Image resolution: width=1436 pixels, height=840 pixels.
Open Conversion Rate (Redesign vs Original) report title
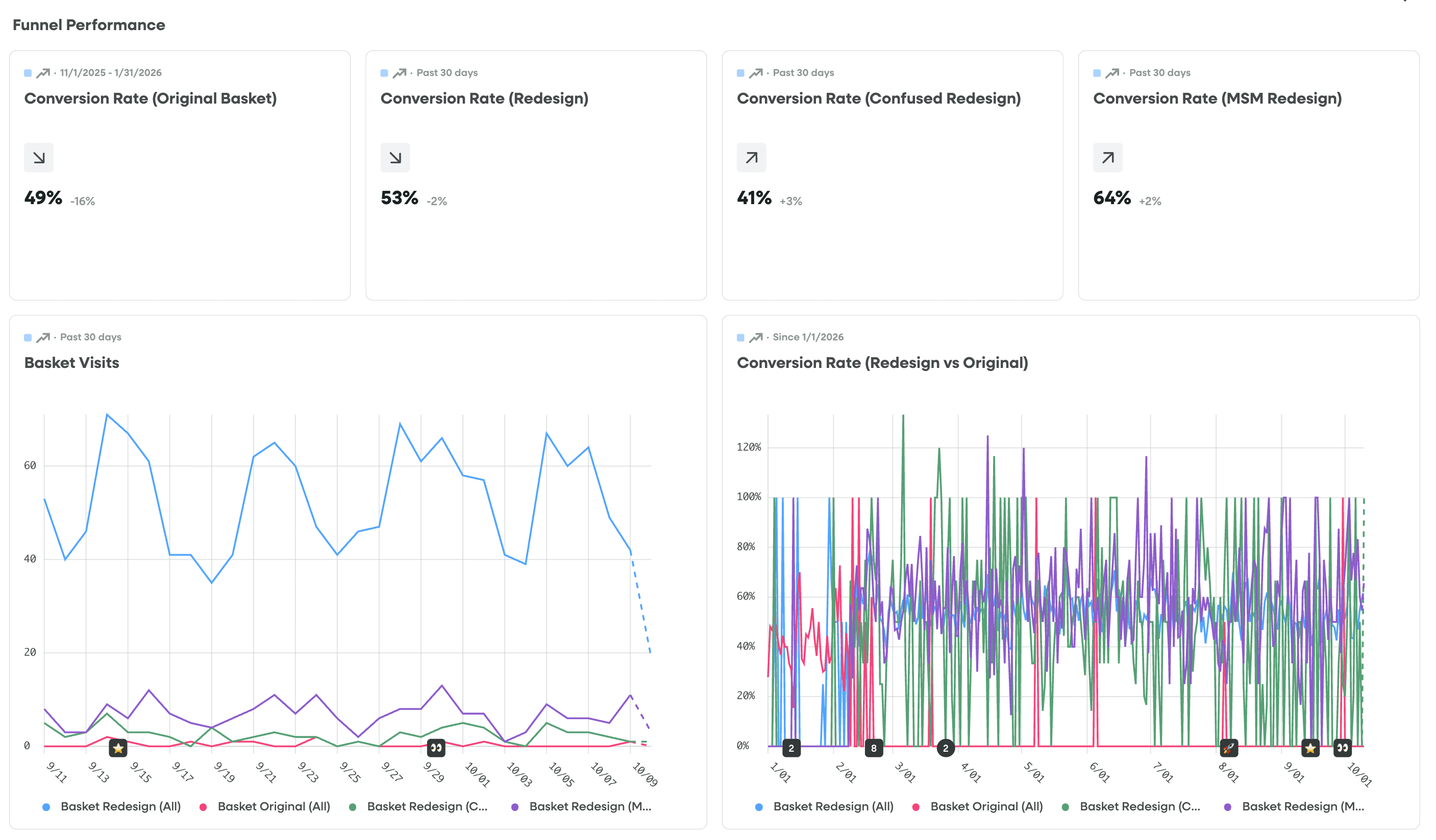coord(882,363)
